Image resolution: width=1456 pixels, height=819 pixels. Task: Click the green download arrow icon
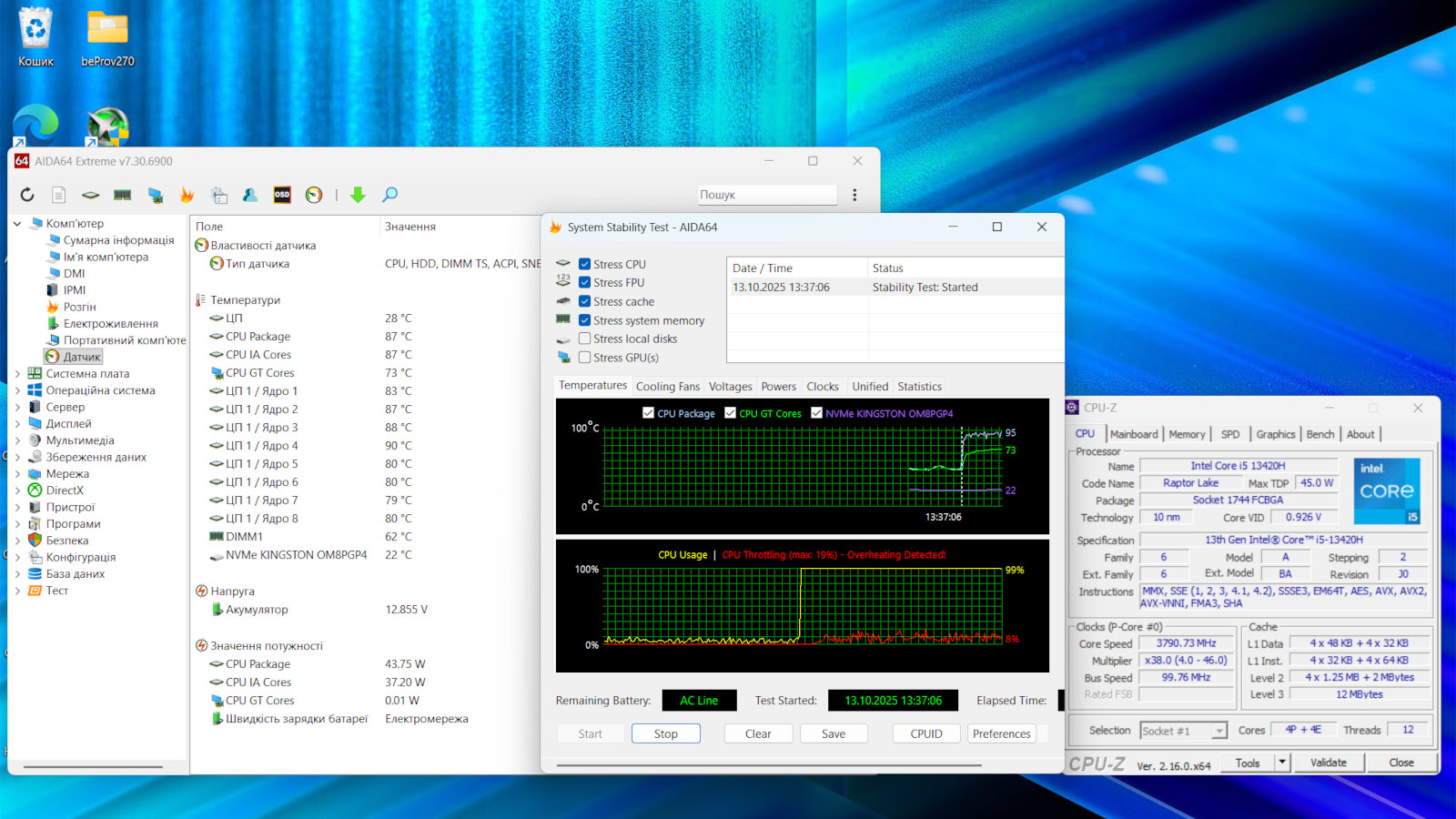click(x=358, y=195)
